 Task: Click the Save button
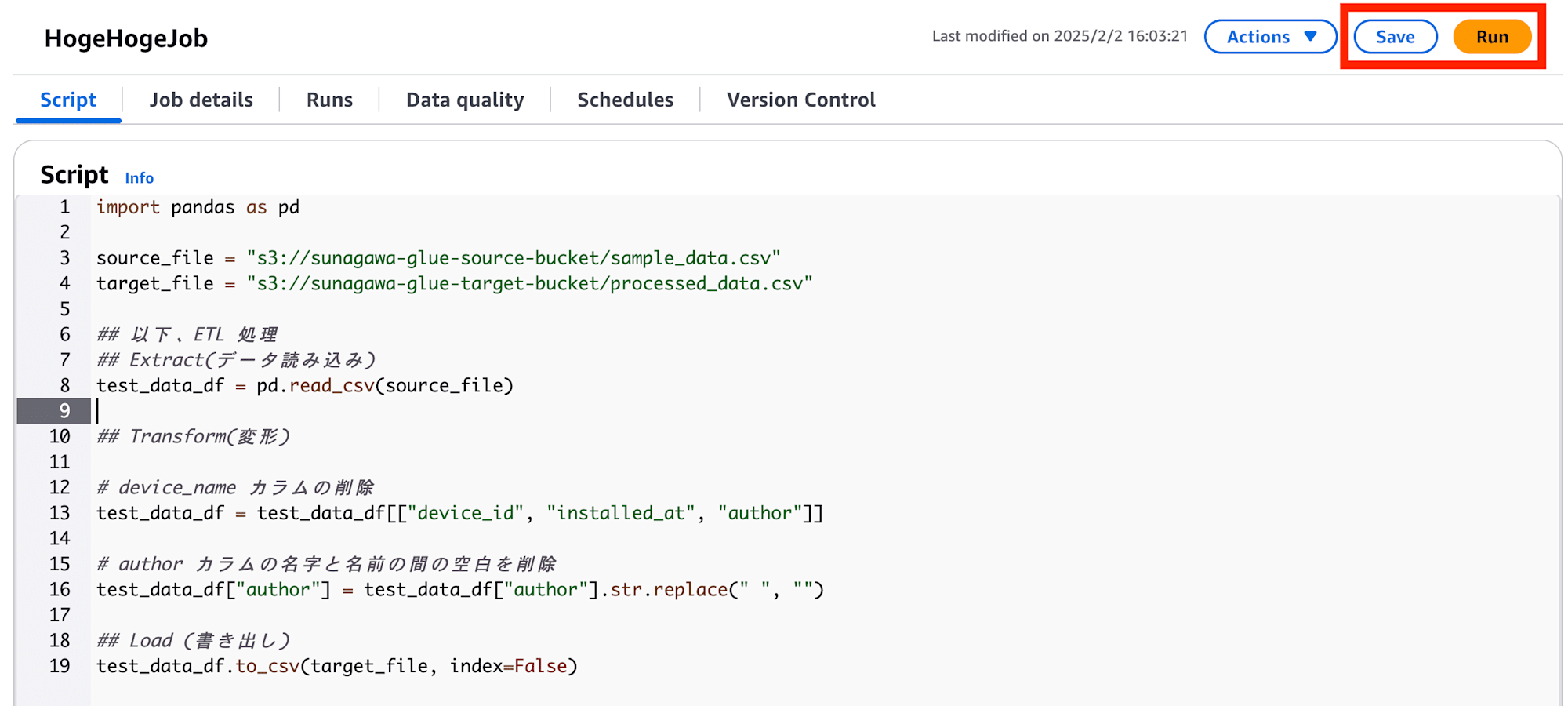point(1396,37)
